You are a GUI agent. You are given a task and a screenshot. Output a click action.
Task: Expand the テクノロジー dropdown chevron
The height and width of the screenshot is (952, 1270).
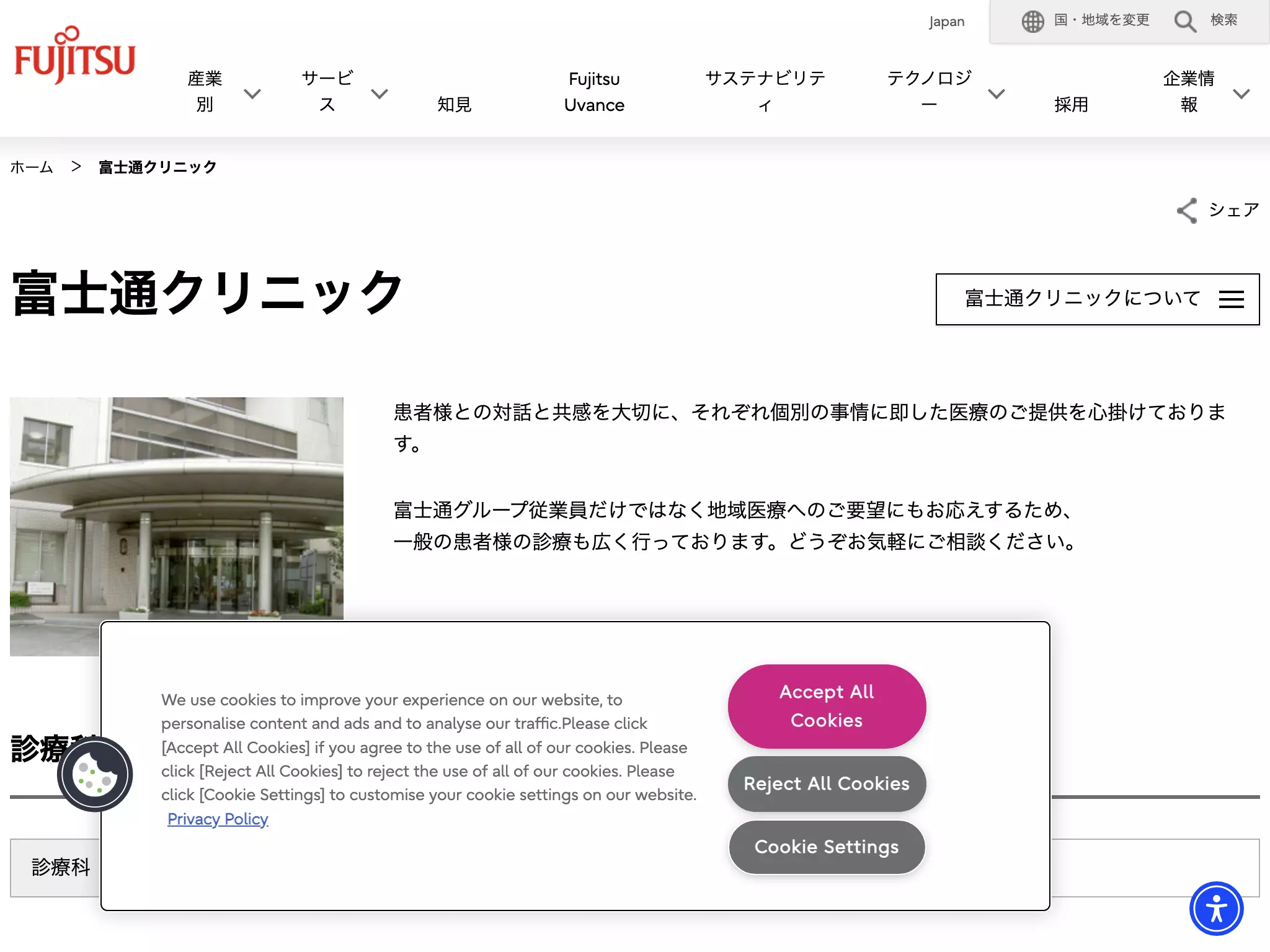pyautogui.click(x=996, y=94)
